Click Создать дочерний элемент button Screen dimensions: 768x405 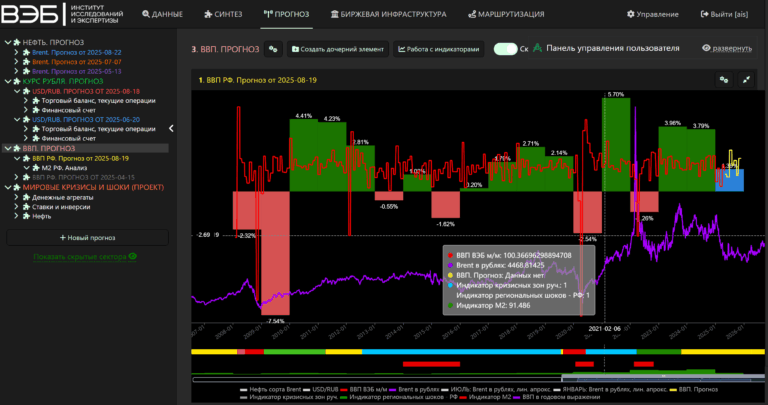338,49
